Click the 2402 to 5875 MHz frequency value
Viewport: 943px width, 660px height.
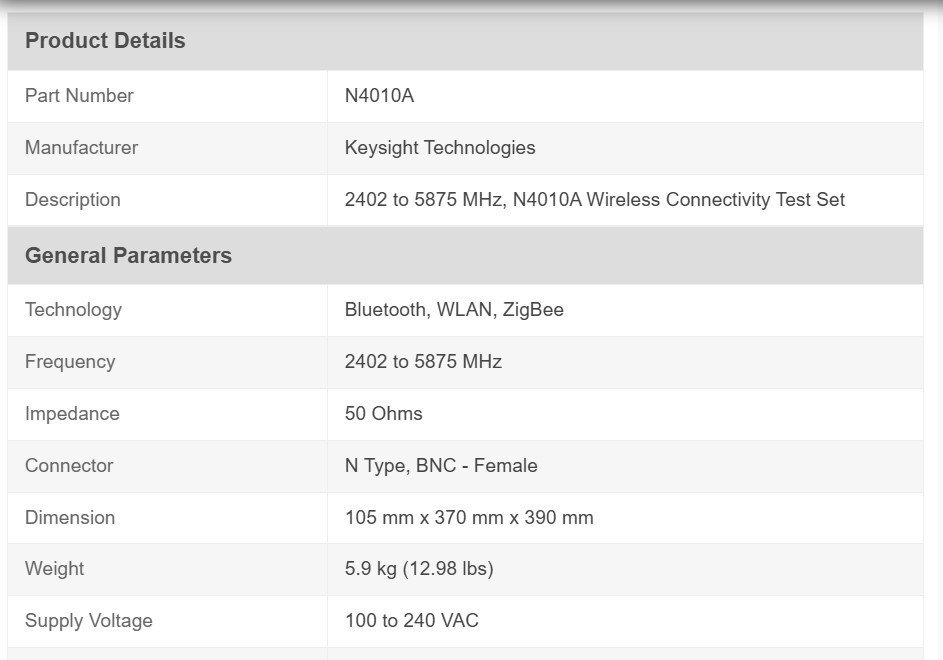[423, 362]
